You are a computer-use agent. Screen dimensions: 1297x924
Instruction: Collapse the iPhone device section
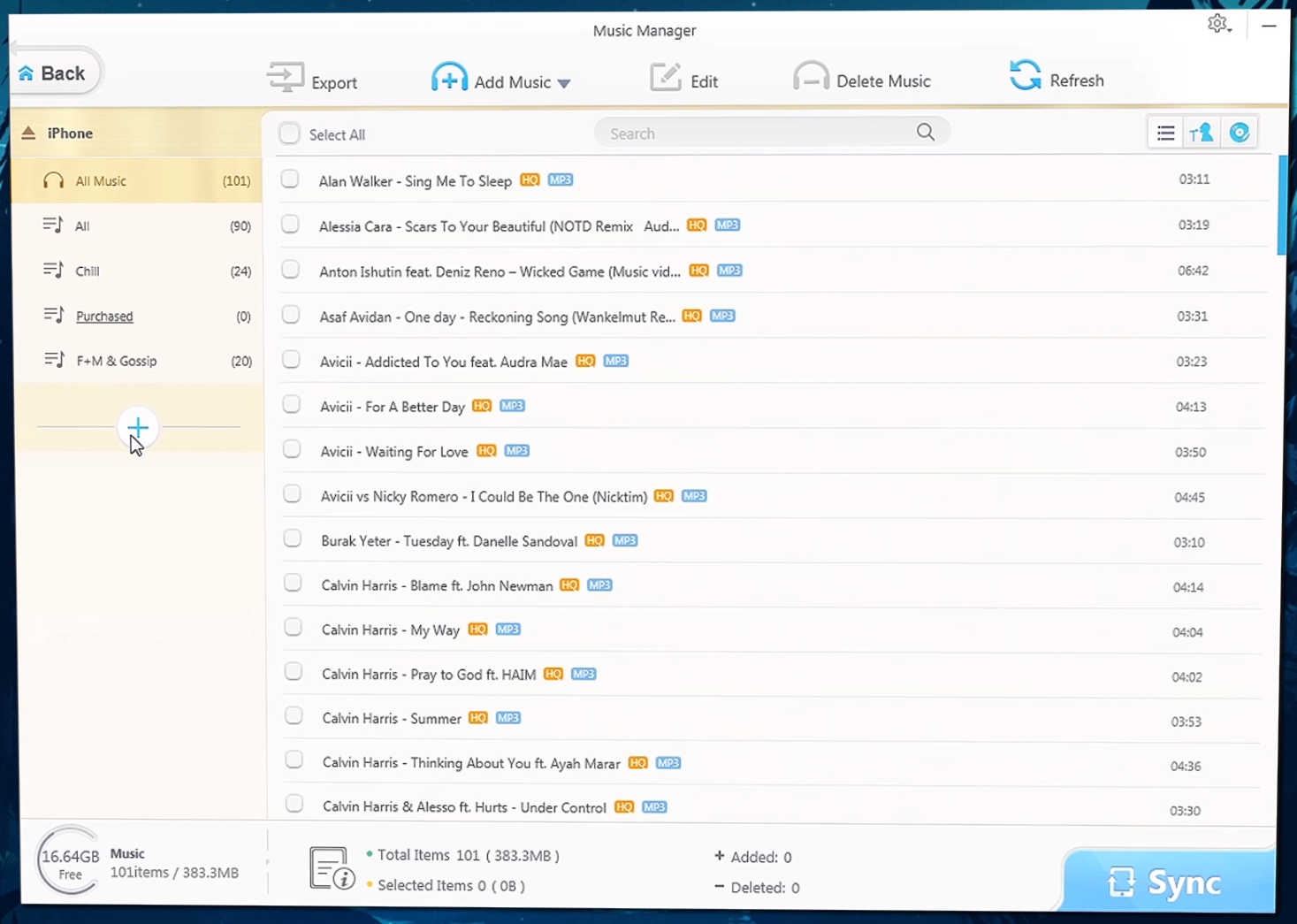click(x=28, y=134)
